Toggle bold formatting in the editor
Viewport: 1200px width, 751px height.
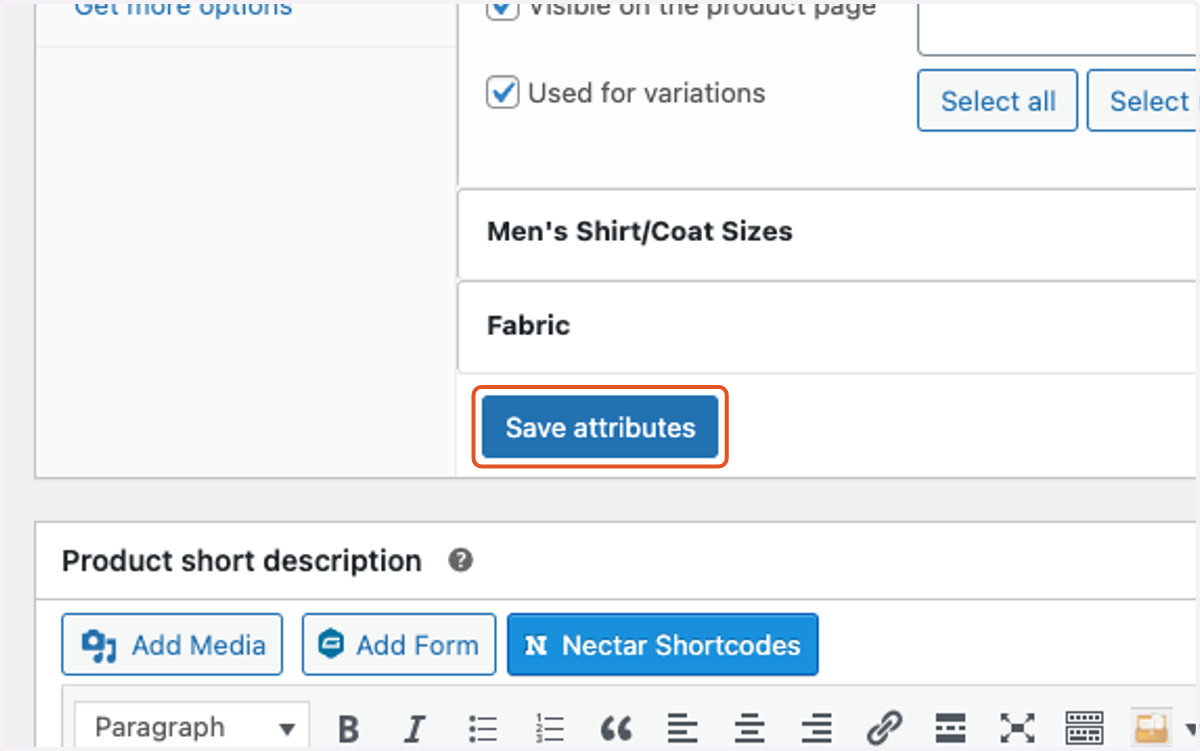347,727
